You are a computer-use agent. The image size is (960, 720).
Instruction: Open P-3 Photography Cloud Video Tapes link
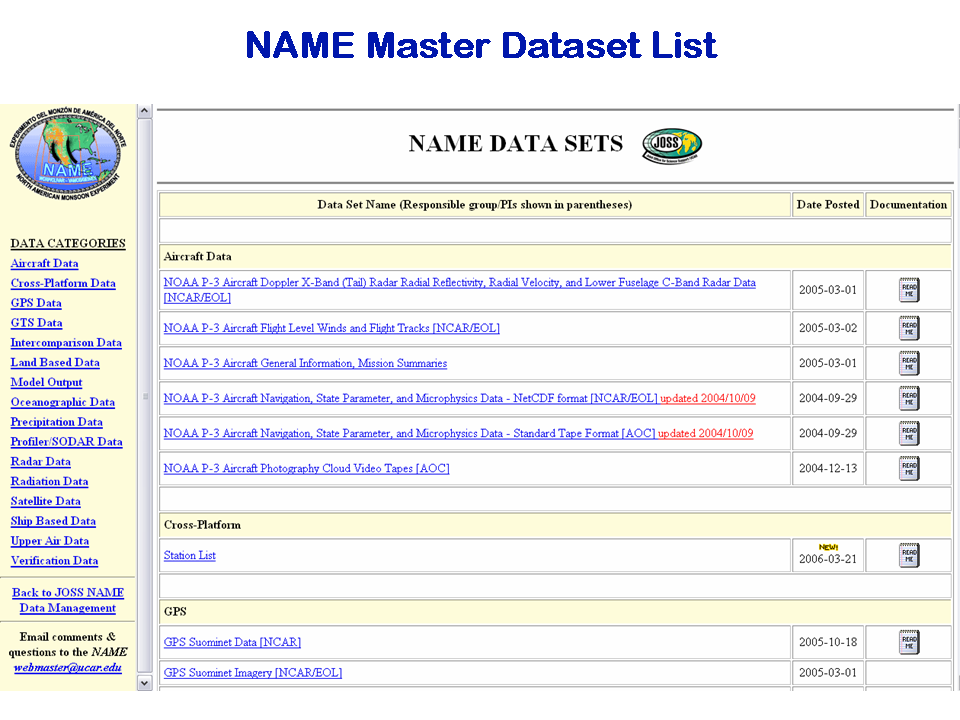pyautogui.click(x=306, y=468)
